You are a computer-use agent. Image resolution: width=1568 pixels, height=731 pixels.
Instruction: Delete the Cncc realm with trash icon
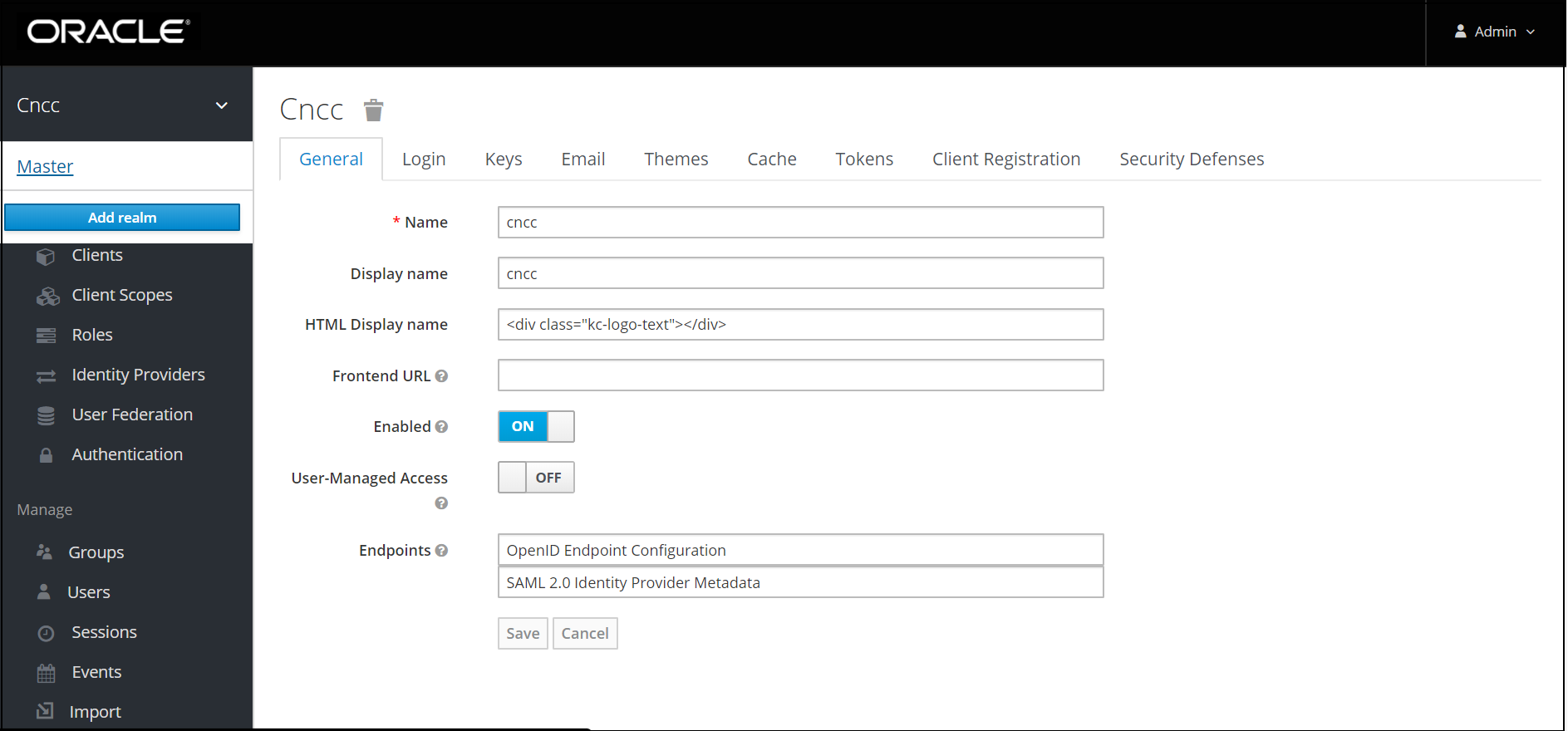click(374, 110)
